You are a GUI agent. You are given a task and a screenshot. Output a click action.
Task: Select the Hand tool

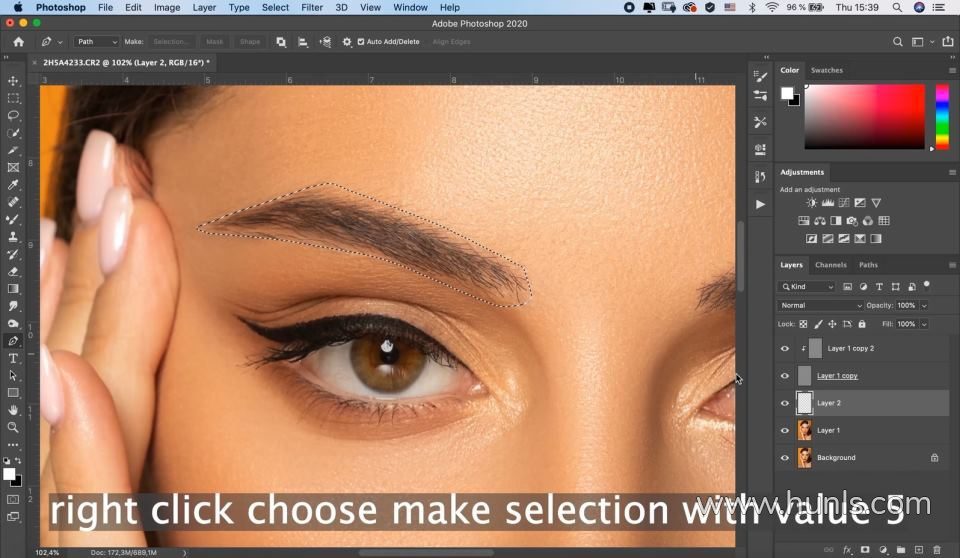[x=13, y=410]
